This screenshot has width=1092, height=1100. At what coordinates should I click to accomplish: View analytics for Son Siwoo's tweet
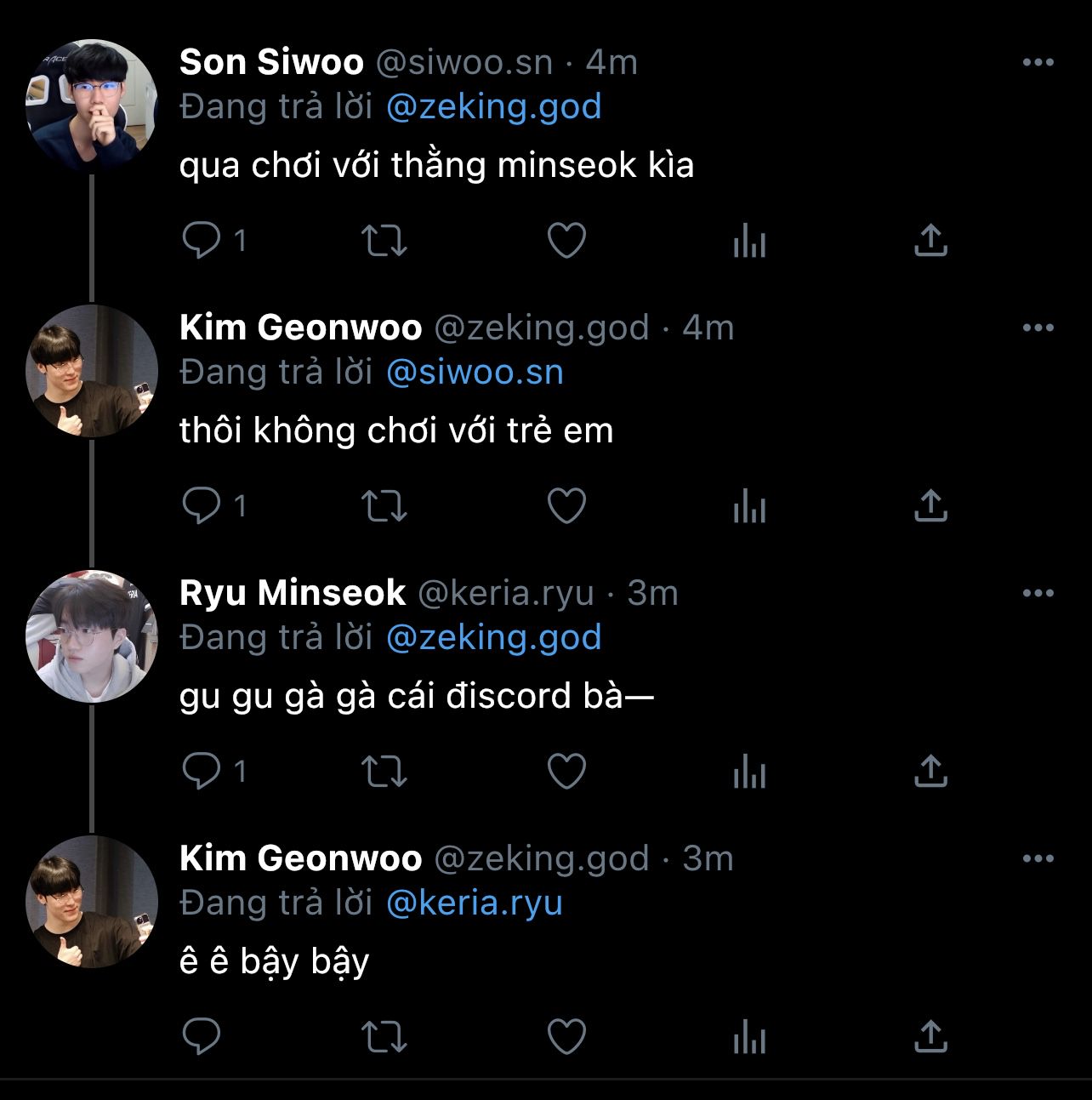tap(749, 241)
